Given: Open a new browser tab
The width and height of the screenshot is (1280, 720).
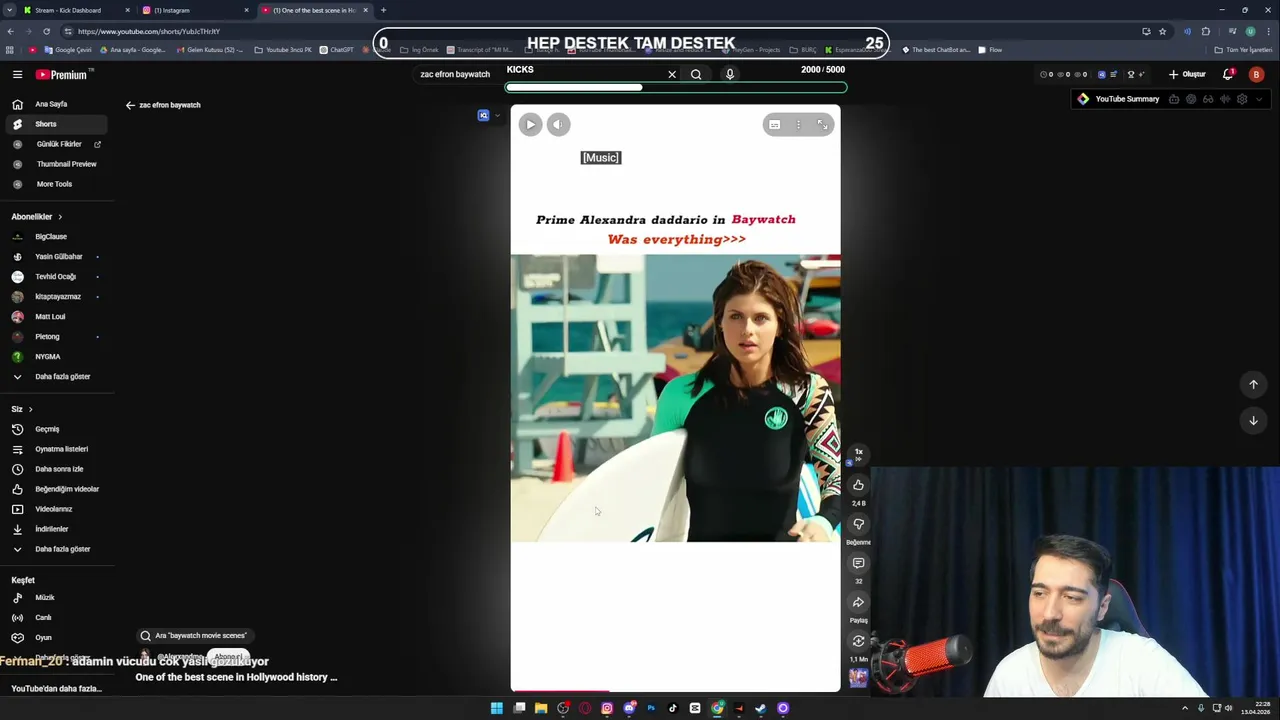Looking at the screenshot, I should click(383, 10).
